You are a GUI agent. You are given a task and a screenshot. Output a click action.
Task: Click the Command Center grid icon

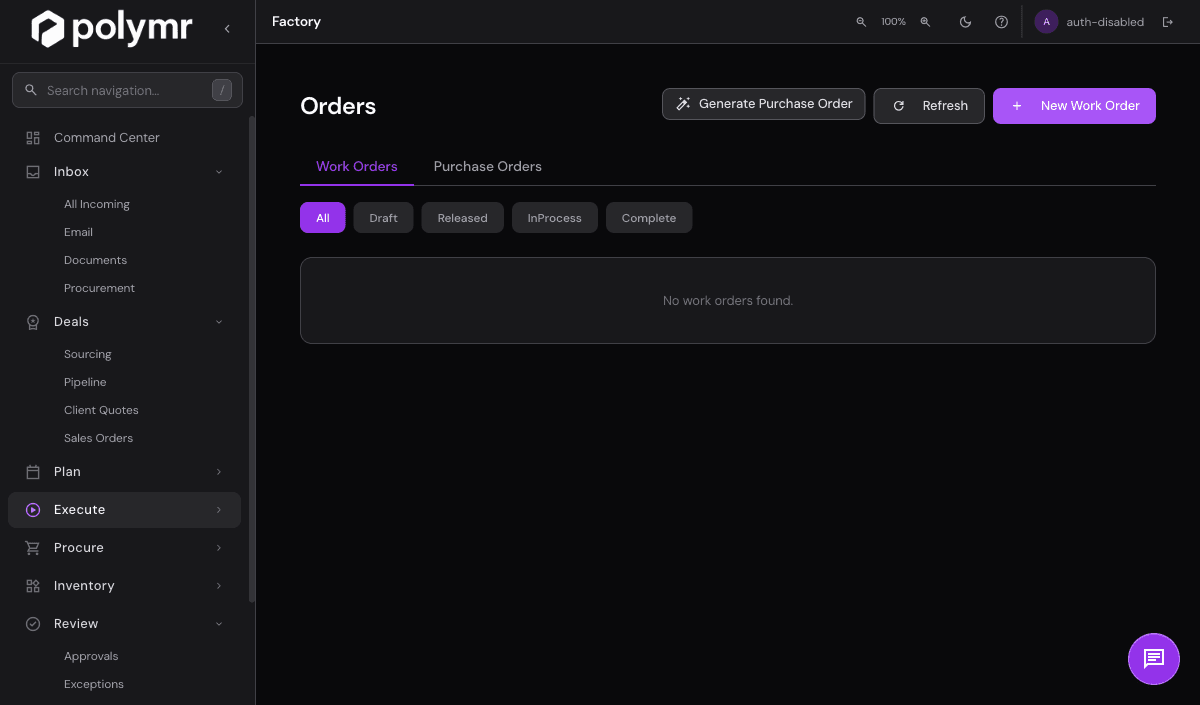pos(33,138)
